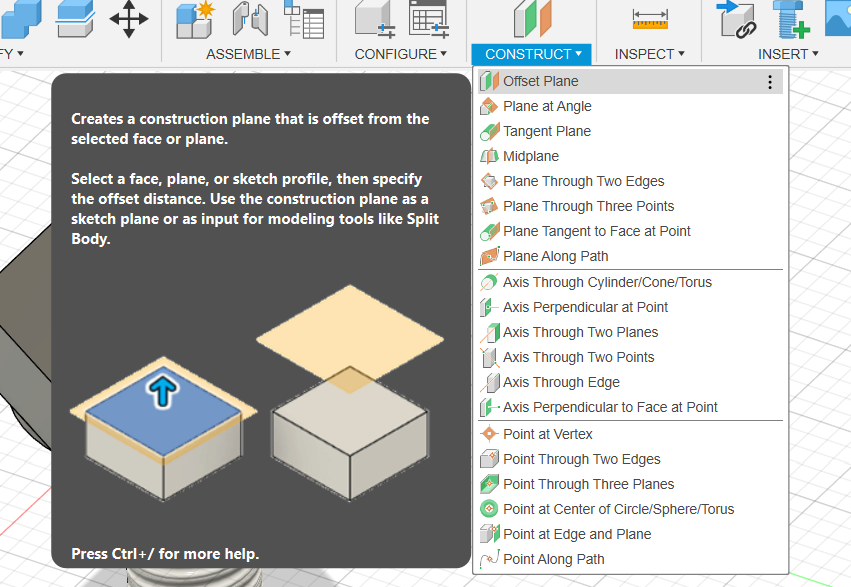Choose Axis Through Two Points
This screenshot has height=587, width=851.
630,357
